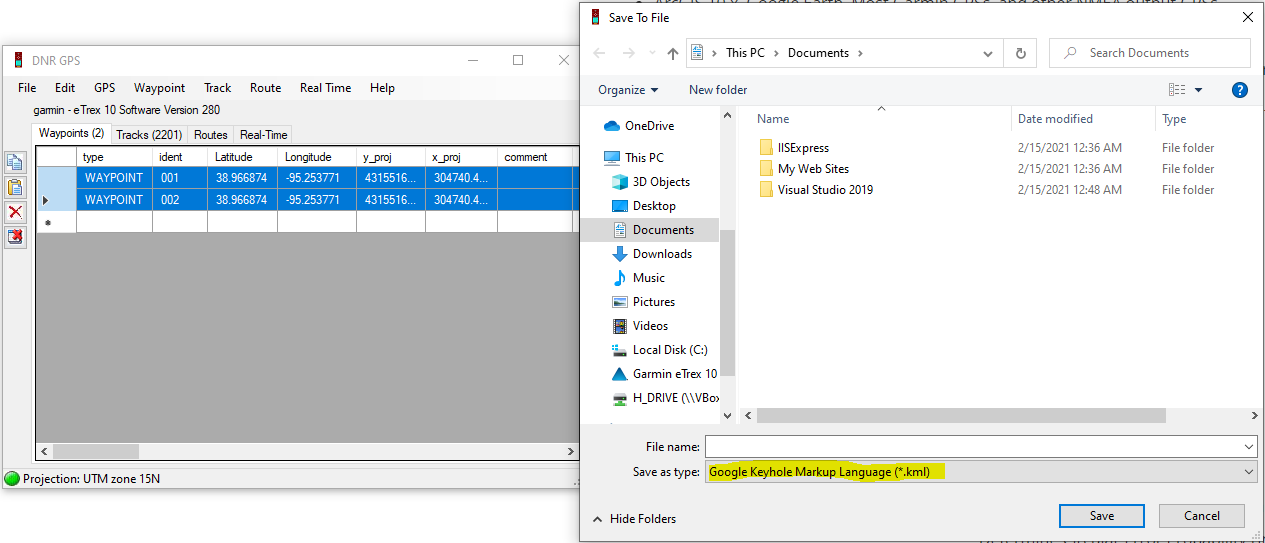Image resolution: width=1265 pixels, height=543 pixels.
Task: Click New folder button
Action: click(x=718, y=90)
